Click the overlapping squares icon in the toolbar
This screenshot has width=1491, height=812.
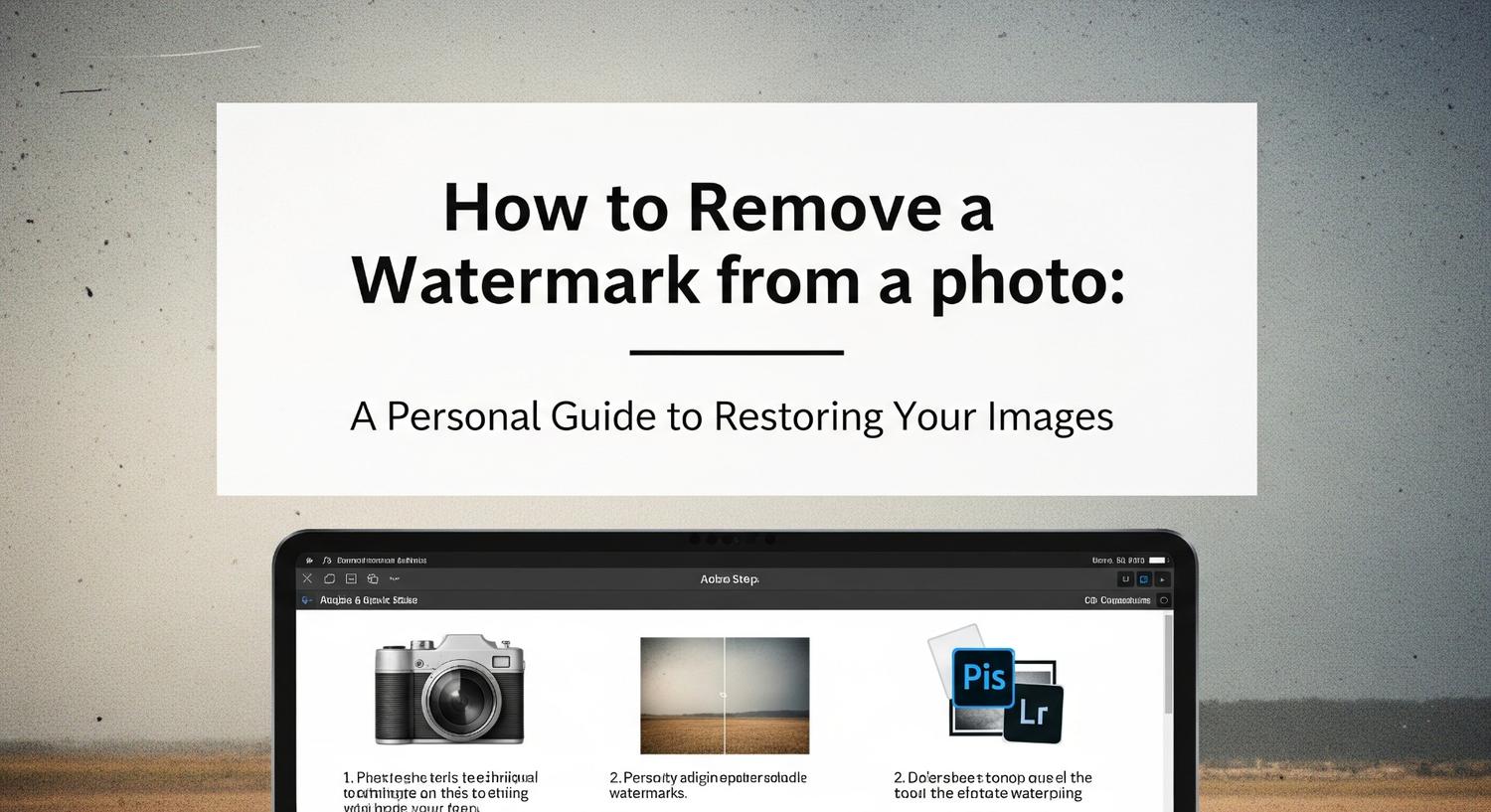[x=373, y=578]
